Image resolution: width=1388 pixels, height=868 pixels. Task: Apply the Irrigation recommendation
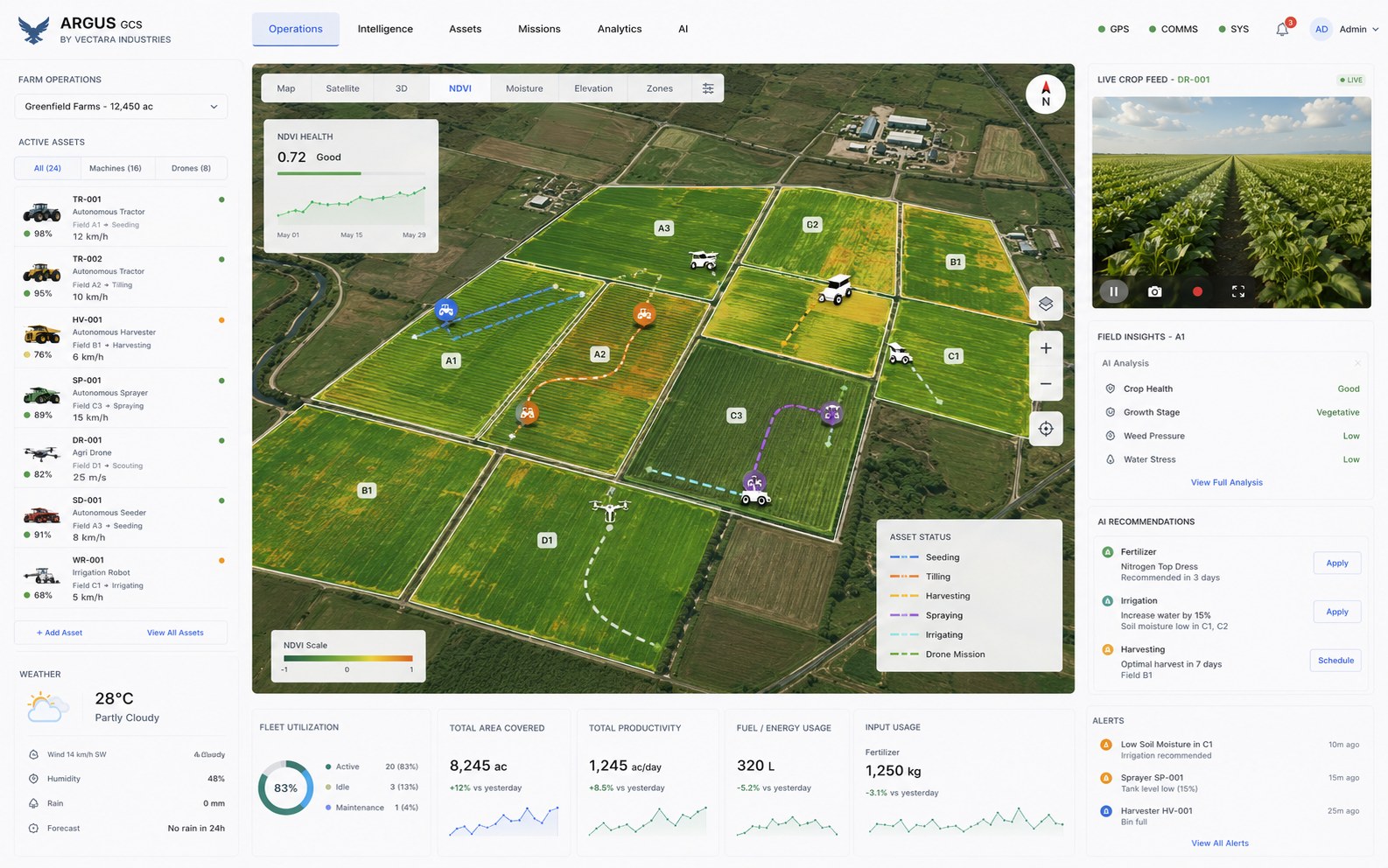1336,612
